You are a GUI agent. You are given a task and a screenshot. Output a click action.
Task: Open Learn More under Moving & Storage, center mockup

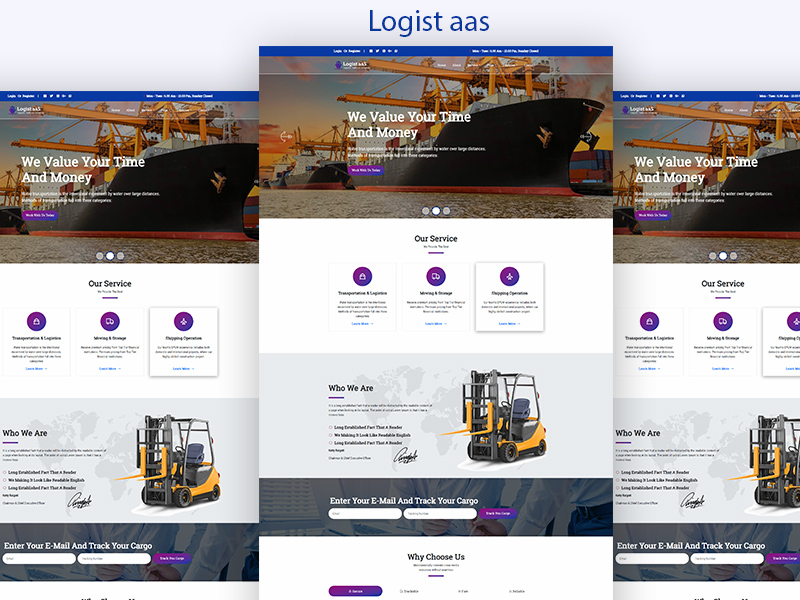[436, 323]
